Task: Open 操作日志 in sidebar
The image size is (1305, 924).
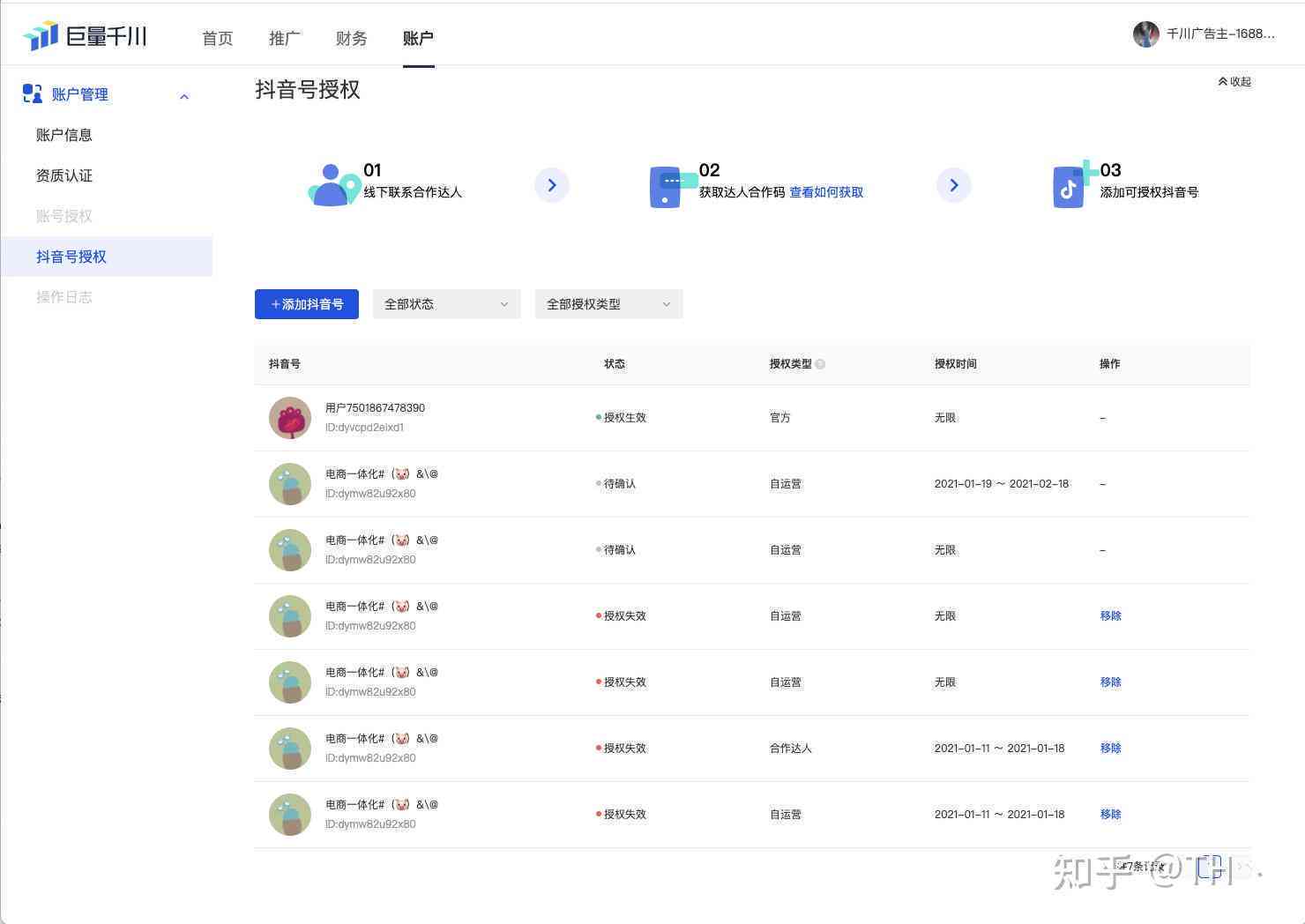Action: coord(63,297)
